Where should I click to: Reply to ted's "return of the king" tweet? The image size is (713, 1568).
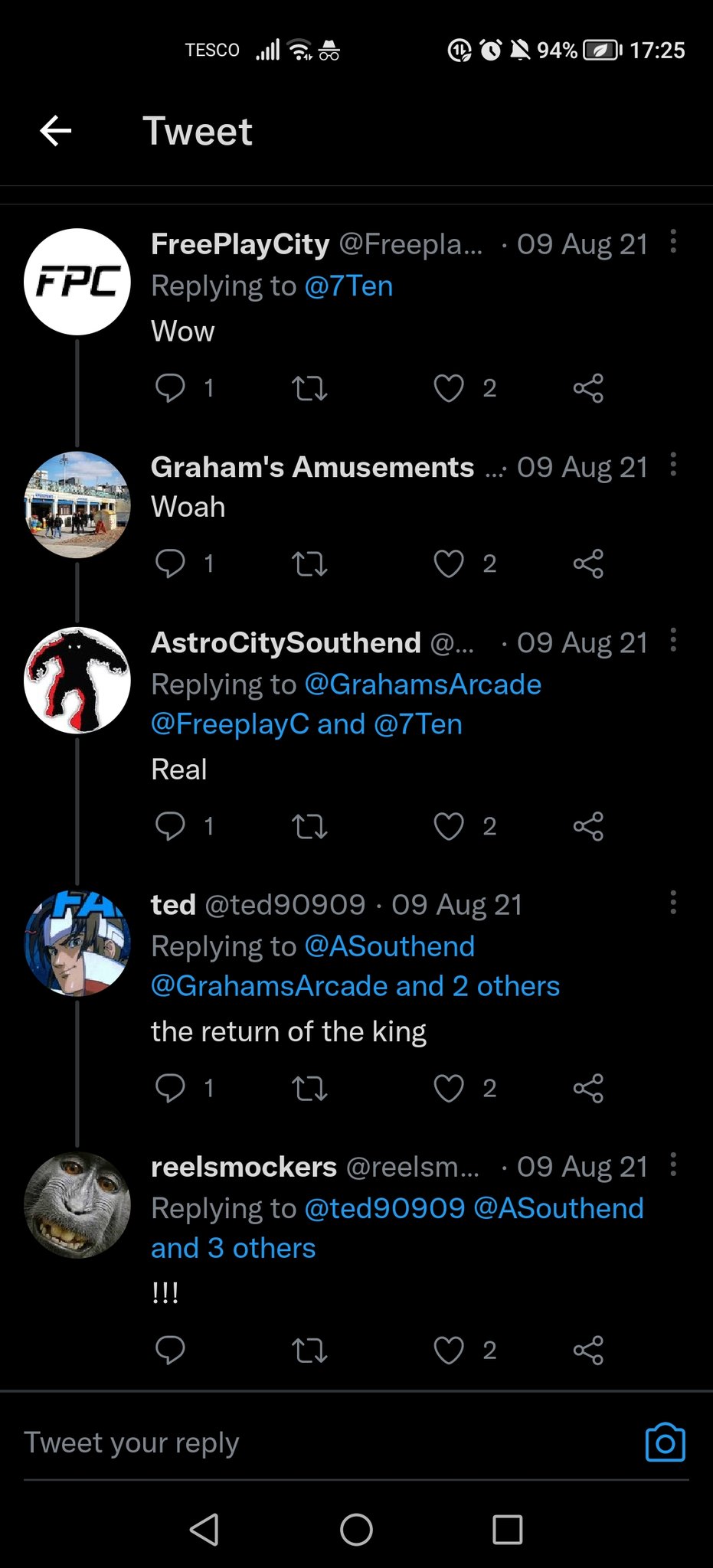tap(170, 1088)
